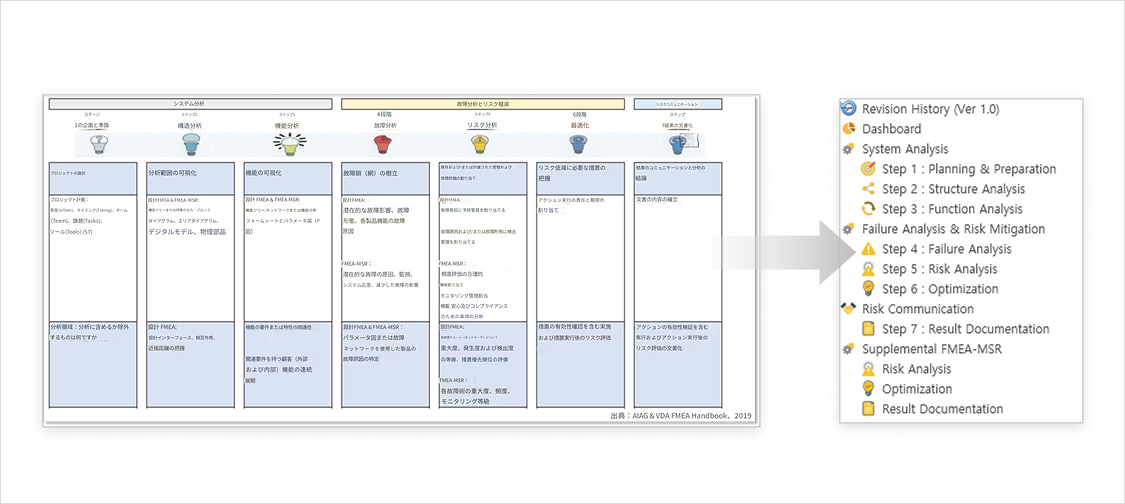Click the 機能の可視化 cell

click(x=288, y=178)
